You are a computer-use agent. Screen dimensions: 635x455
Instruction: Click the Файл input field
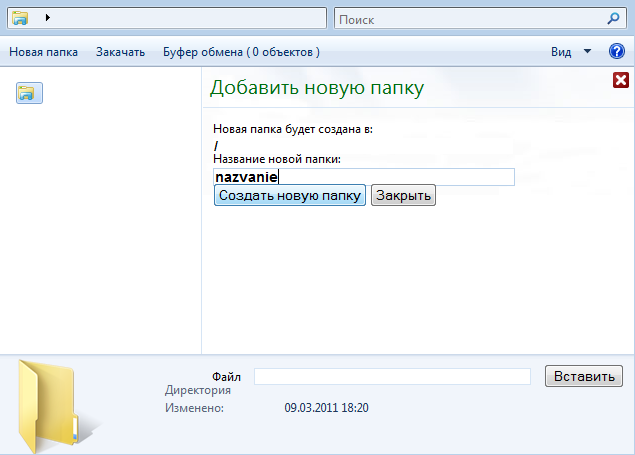[392, 376]
